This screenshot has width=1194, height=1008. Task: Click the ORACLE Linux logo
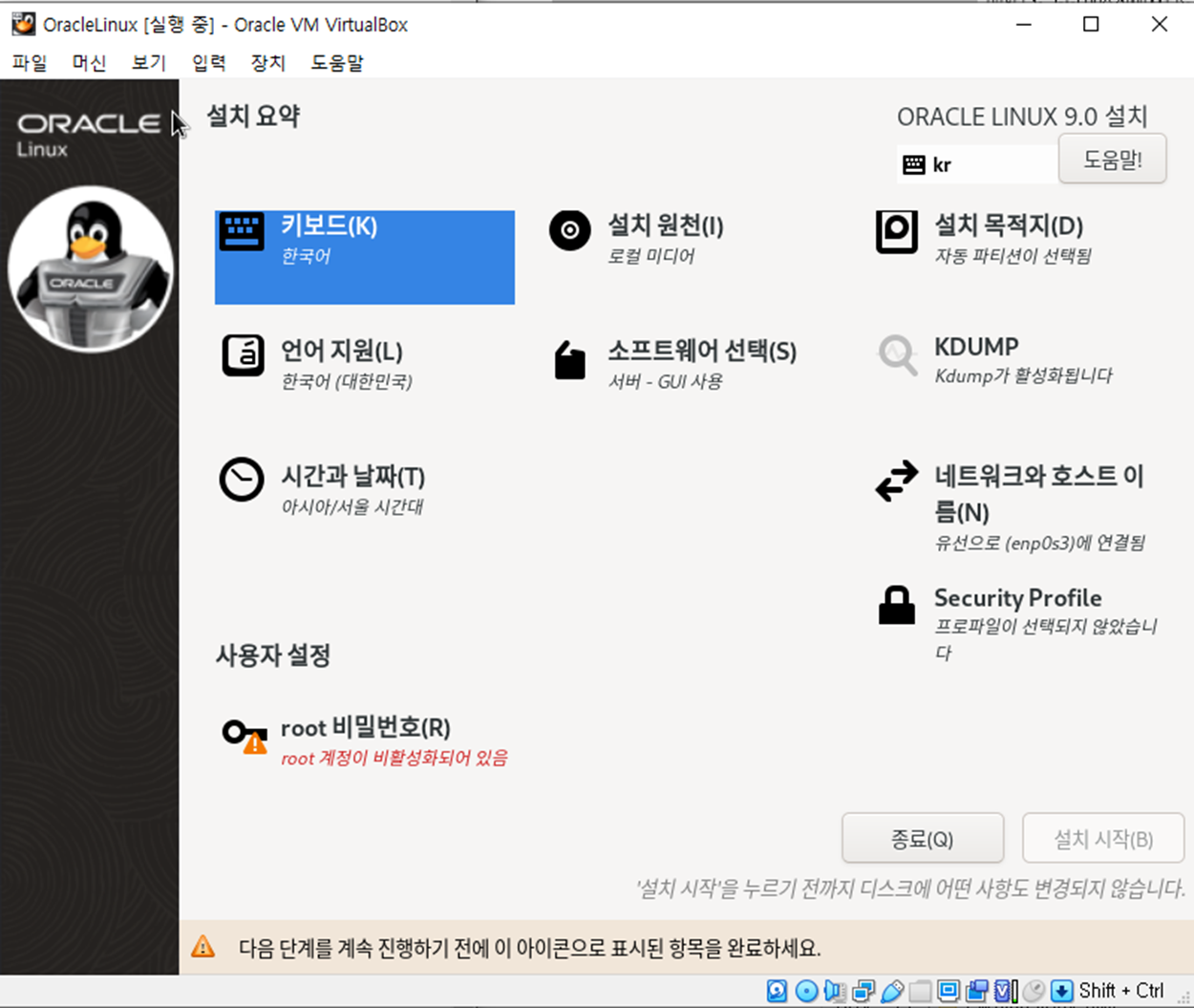tap(89, 135)
